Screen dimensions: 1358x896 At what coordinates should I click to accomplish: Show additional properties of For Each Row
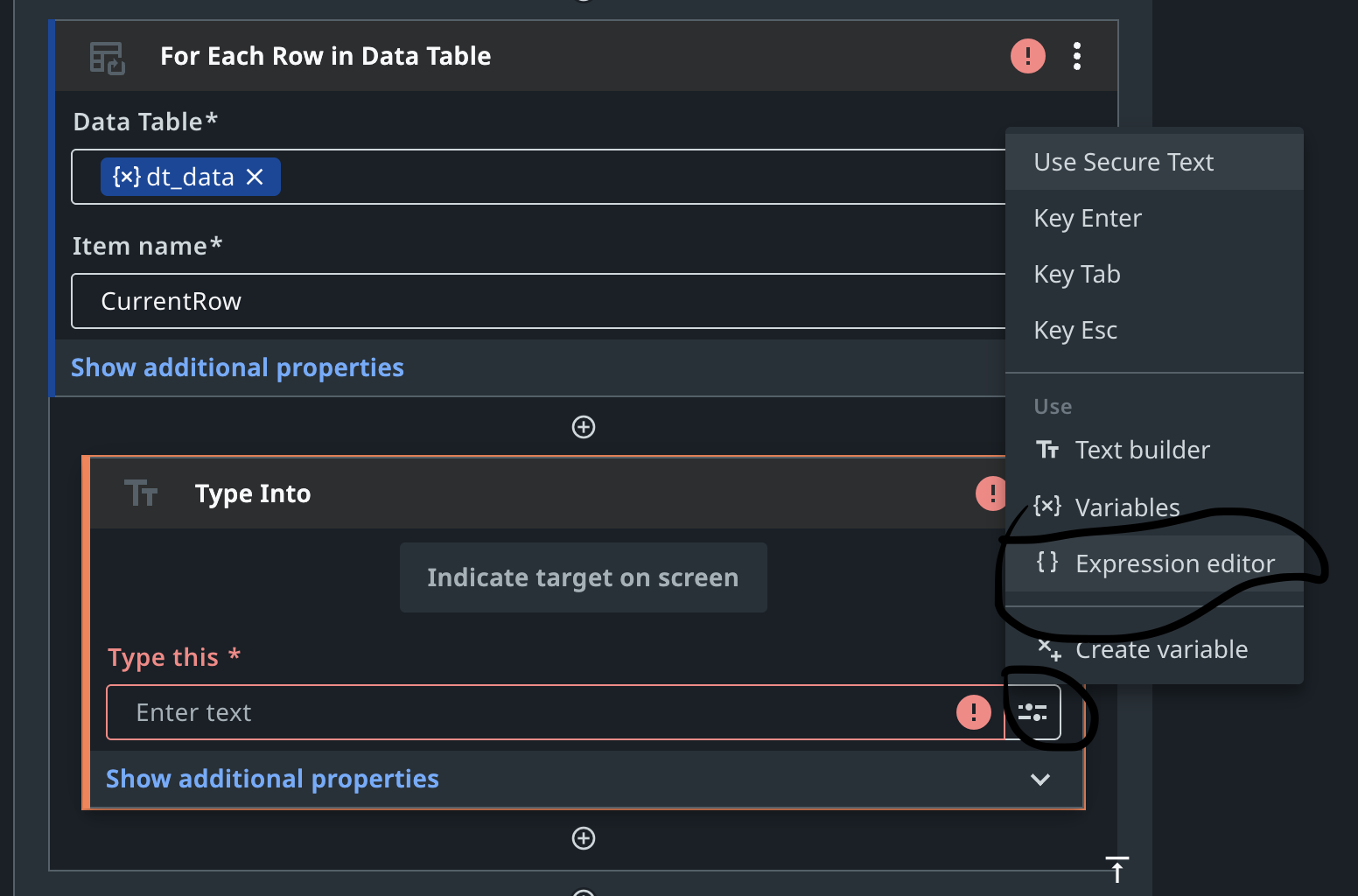click(x=237, y=367)
